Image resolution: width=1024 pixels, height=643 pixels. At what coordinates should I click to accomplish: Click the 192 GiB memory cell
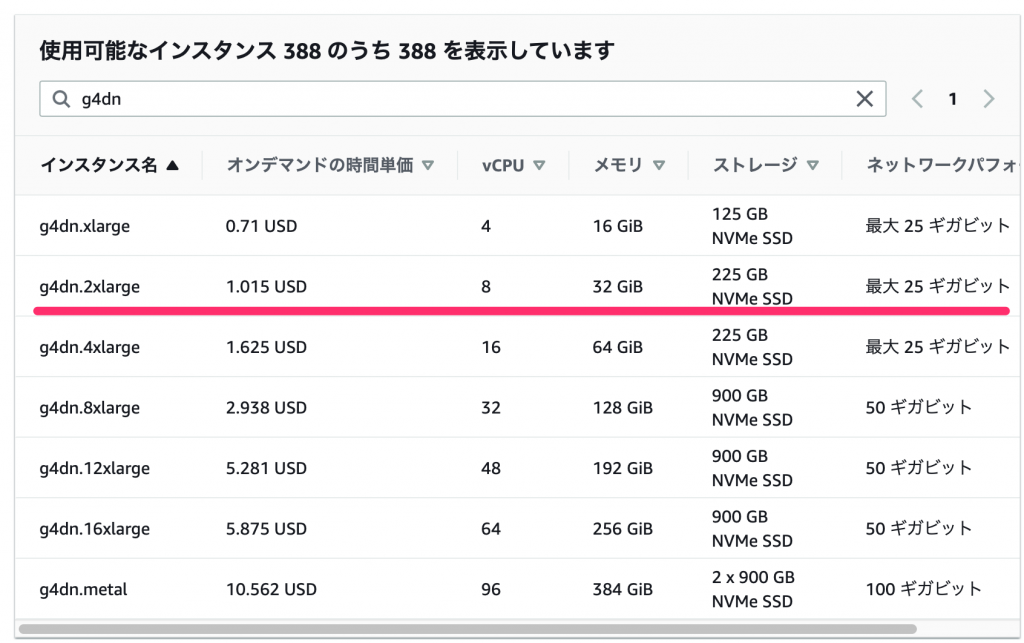coord(622,468)
